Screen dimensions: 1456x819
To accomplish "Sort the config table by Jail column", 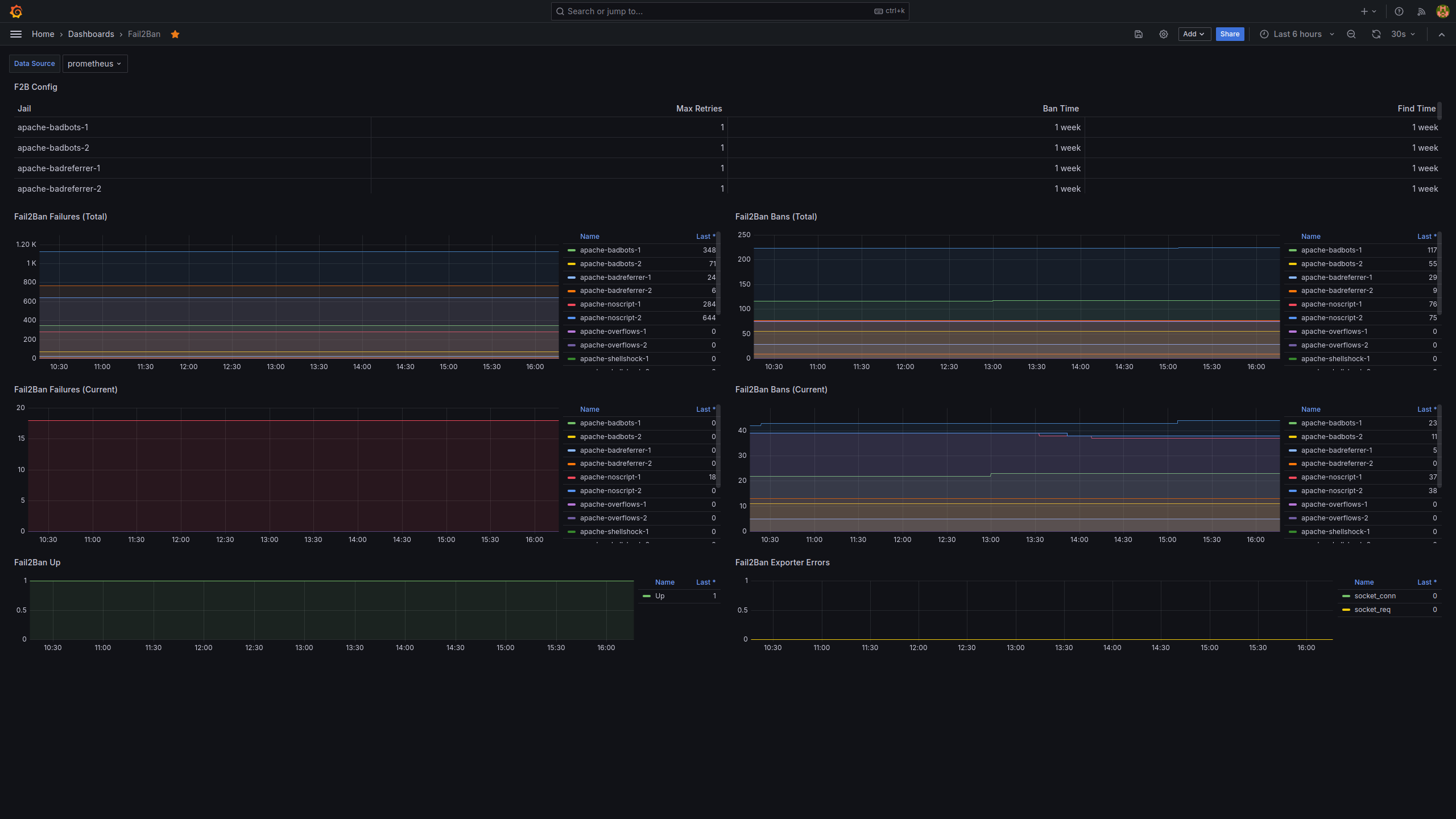I will pos(24,109).
